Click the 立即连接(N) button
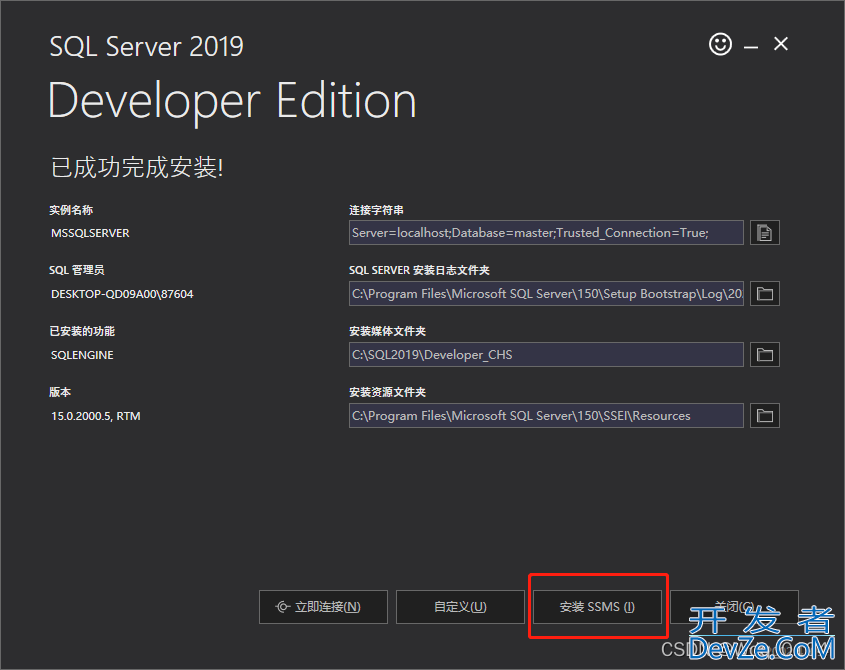The image size is (845, 670). point(323,607)
